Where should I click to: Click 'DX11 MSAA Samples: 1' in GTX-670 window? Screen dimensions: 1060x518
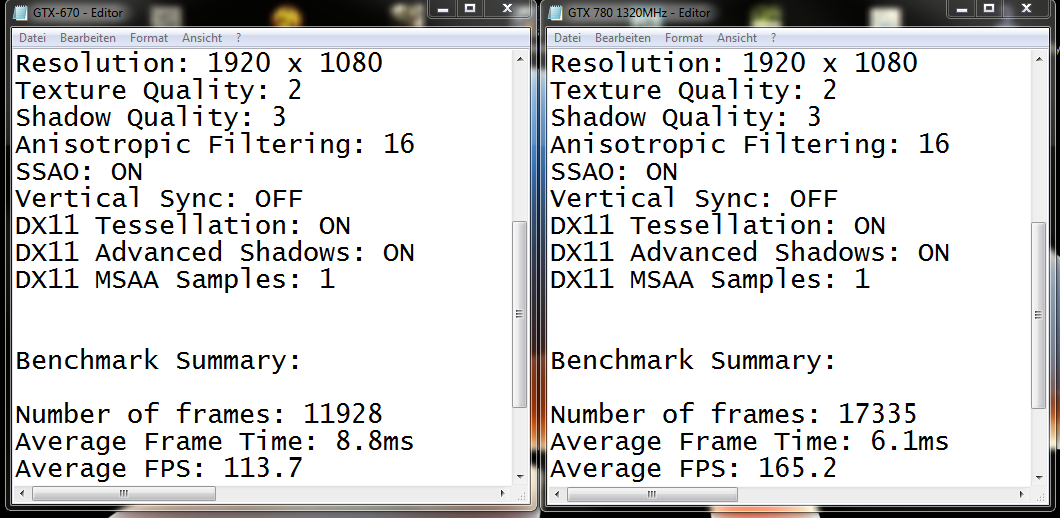pos(175,280)
